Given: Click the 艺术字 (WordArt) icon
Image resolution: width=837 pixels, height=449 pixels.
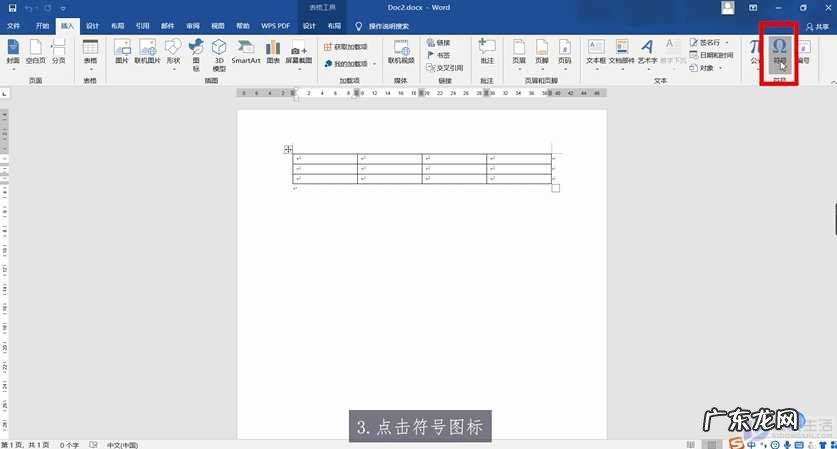Looking at the screenshot, I should click(x=647, y=54).
